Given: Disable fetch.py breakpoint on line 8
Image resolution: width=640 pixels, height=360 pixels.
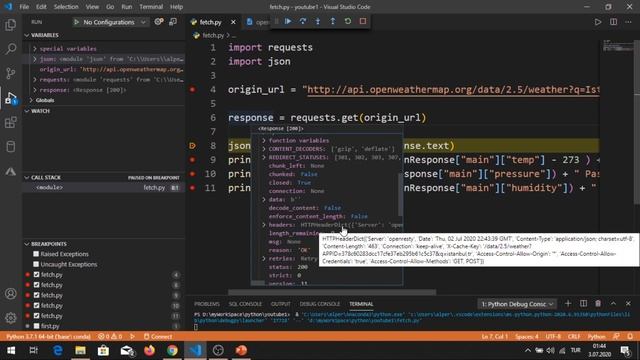Looking at the screenshot, I should (x=36, y=285).
